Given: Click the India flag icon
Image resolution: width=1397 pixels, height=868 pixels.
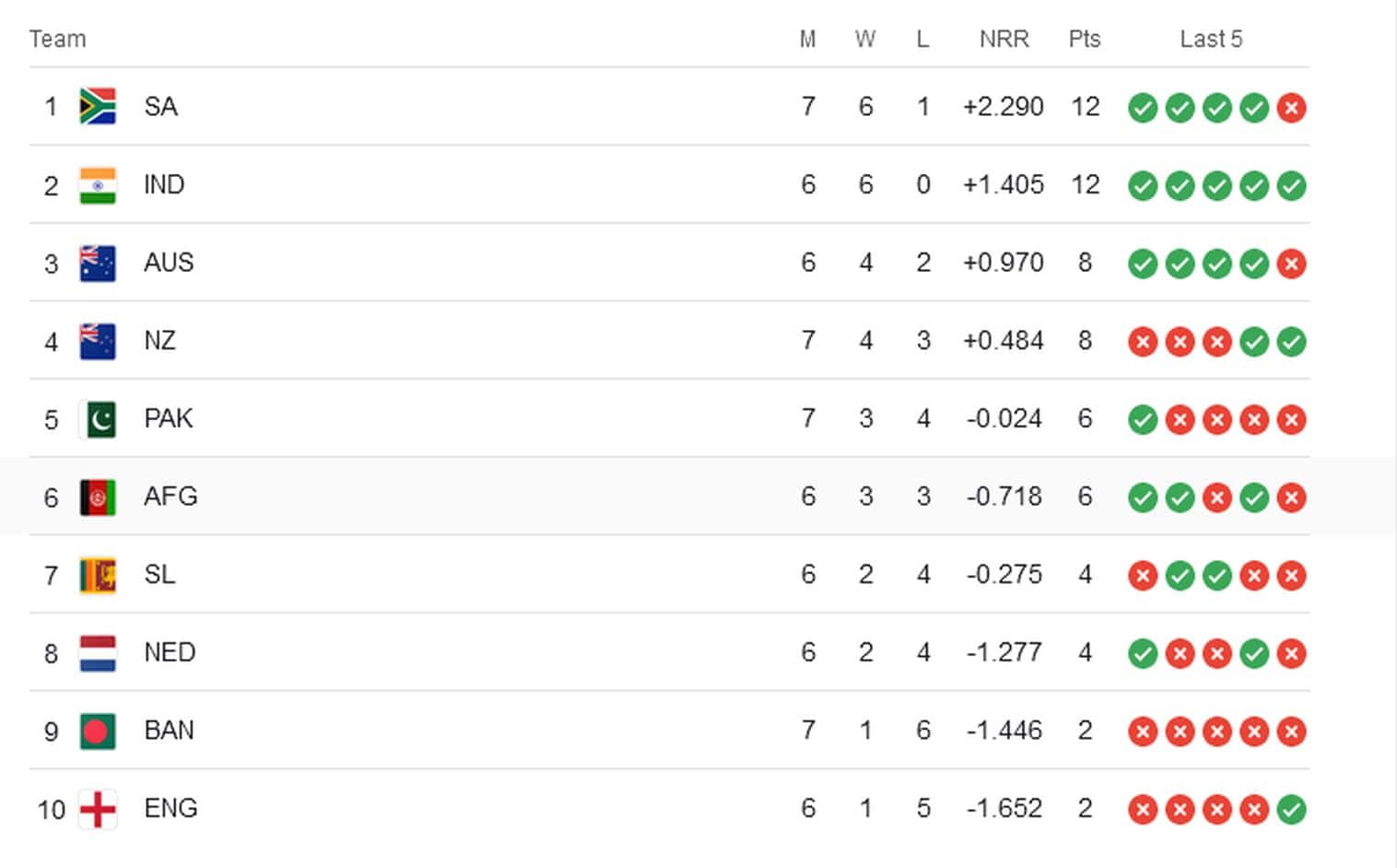Looking at the screenshot, I should coord(98,185).
